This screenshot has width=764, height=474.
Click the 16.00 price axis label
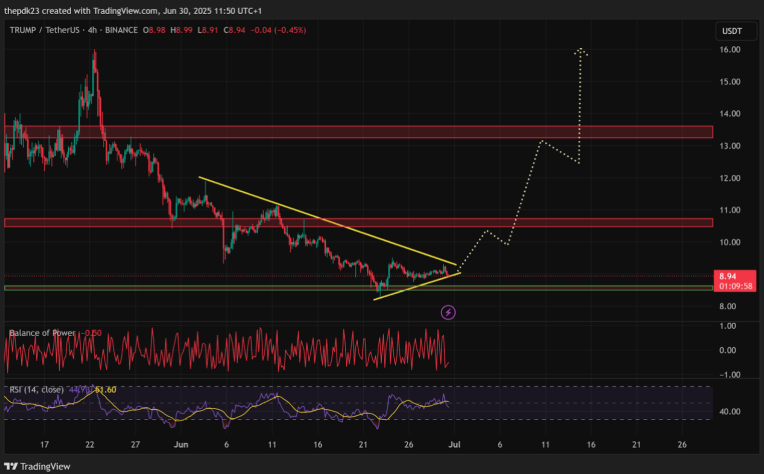pyautogui.click(x=729, y=50)
